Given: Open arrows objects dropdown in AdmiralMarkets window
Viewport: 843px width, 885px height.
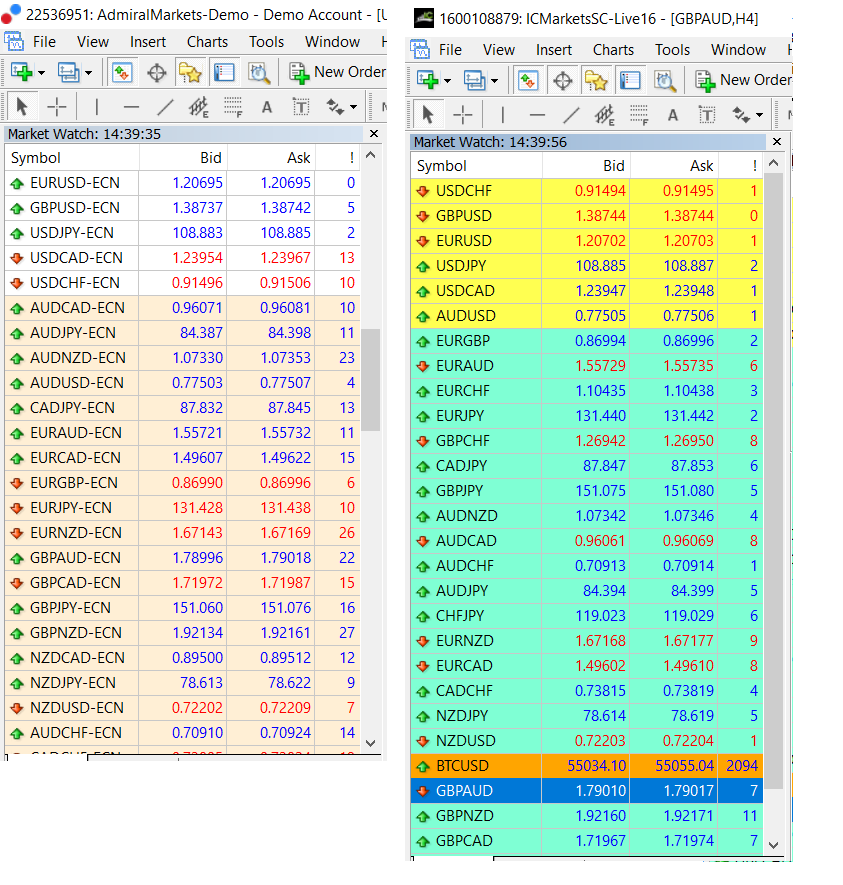Looking at the screenshot, I should (355, 107).
